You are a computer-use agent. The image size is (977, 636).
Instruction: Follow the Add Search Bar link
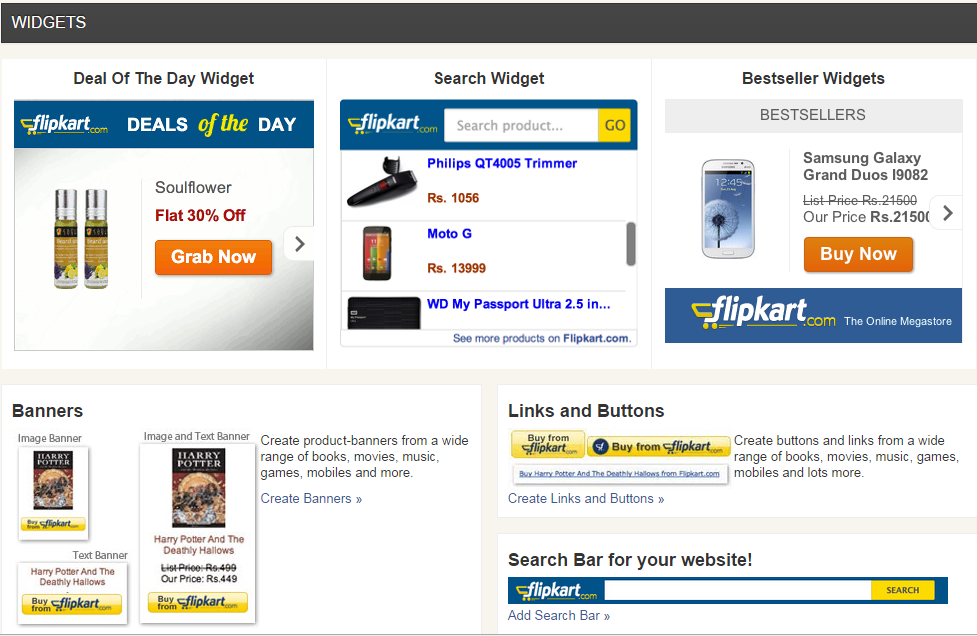(559, 615)
